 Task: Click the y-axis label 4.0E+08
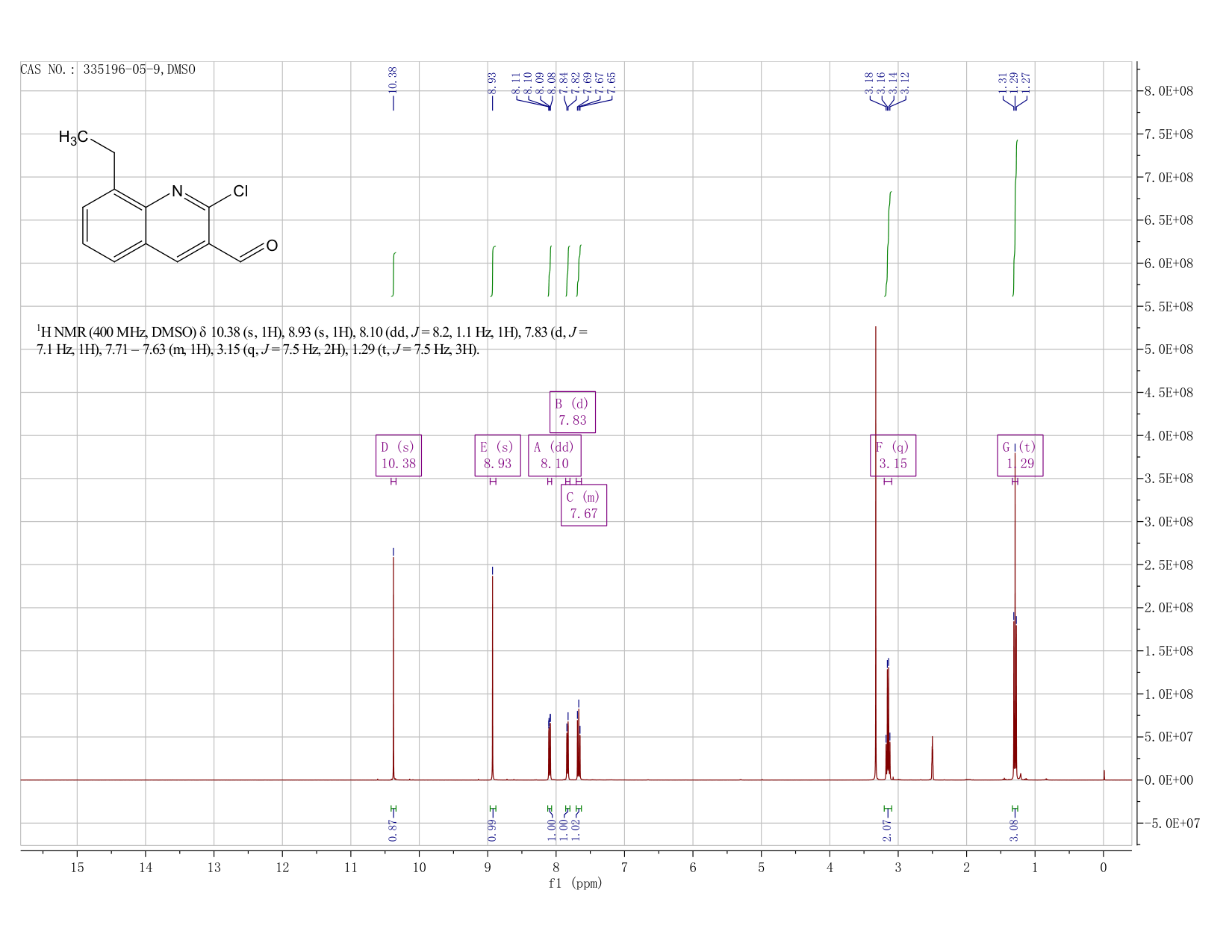(x=1169, y=436)
